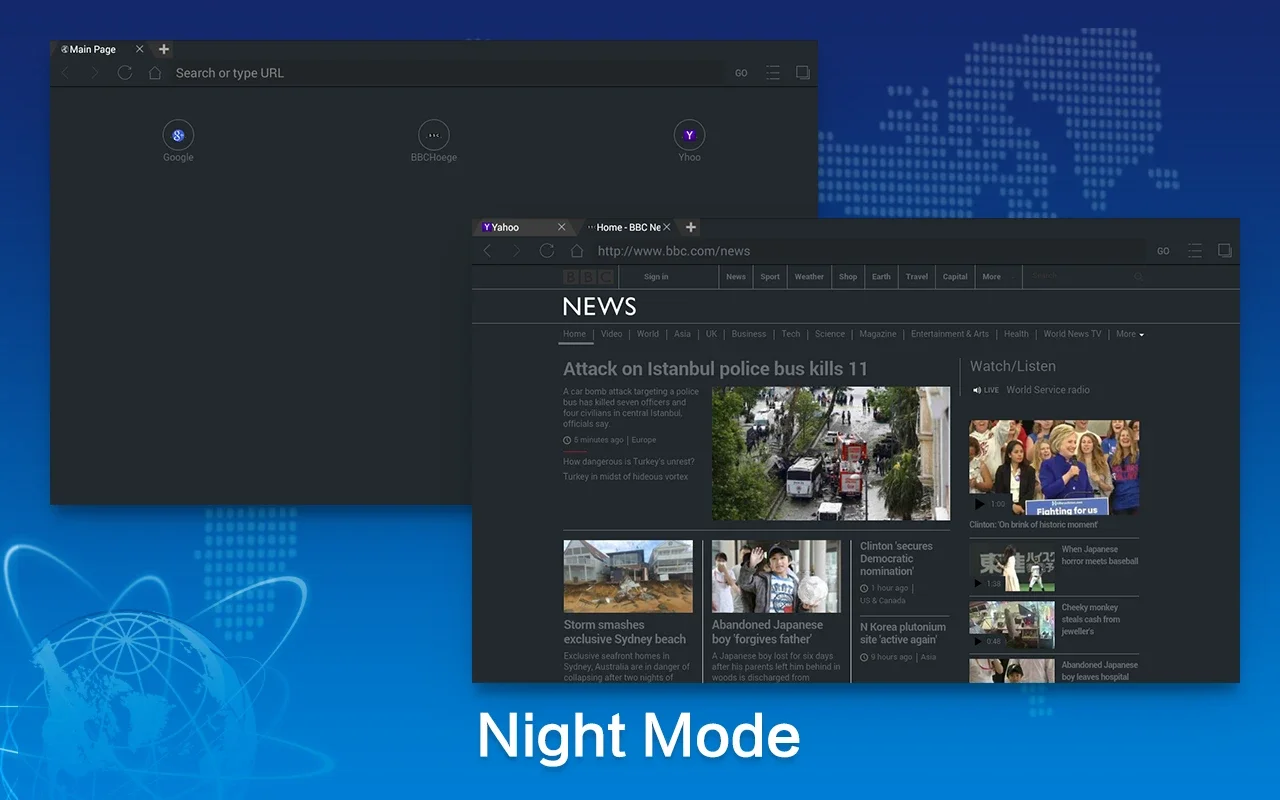
Task: Click the Search or type URL field
Action: tap(447, 73)
